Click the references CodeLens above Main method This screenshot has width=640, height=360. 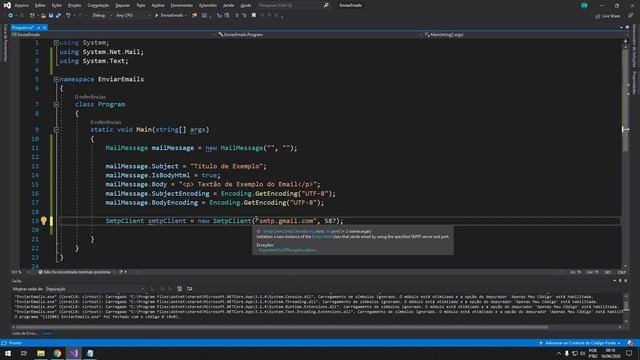[x=106, y=122]
